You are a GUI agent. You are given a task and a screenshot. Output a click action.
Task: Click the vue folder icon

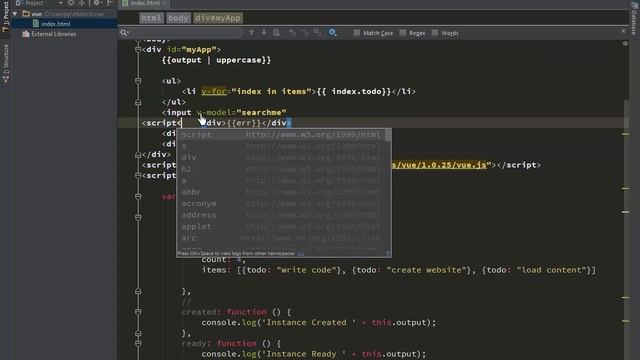coord(26,13)
